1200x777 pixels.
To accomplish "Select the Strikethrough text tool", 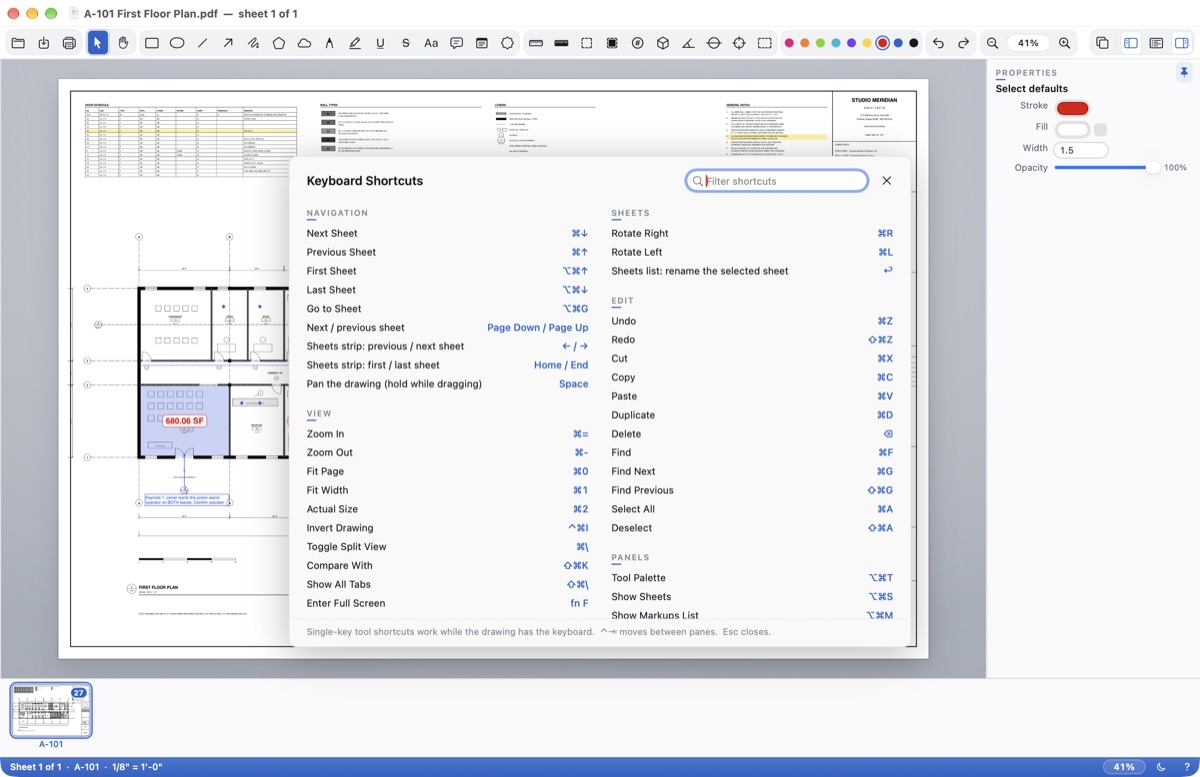I will pos(405,43).
